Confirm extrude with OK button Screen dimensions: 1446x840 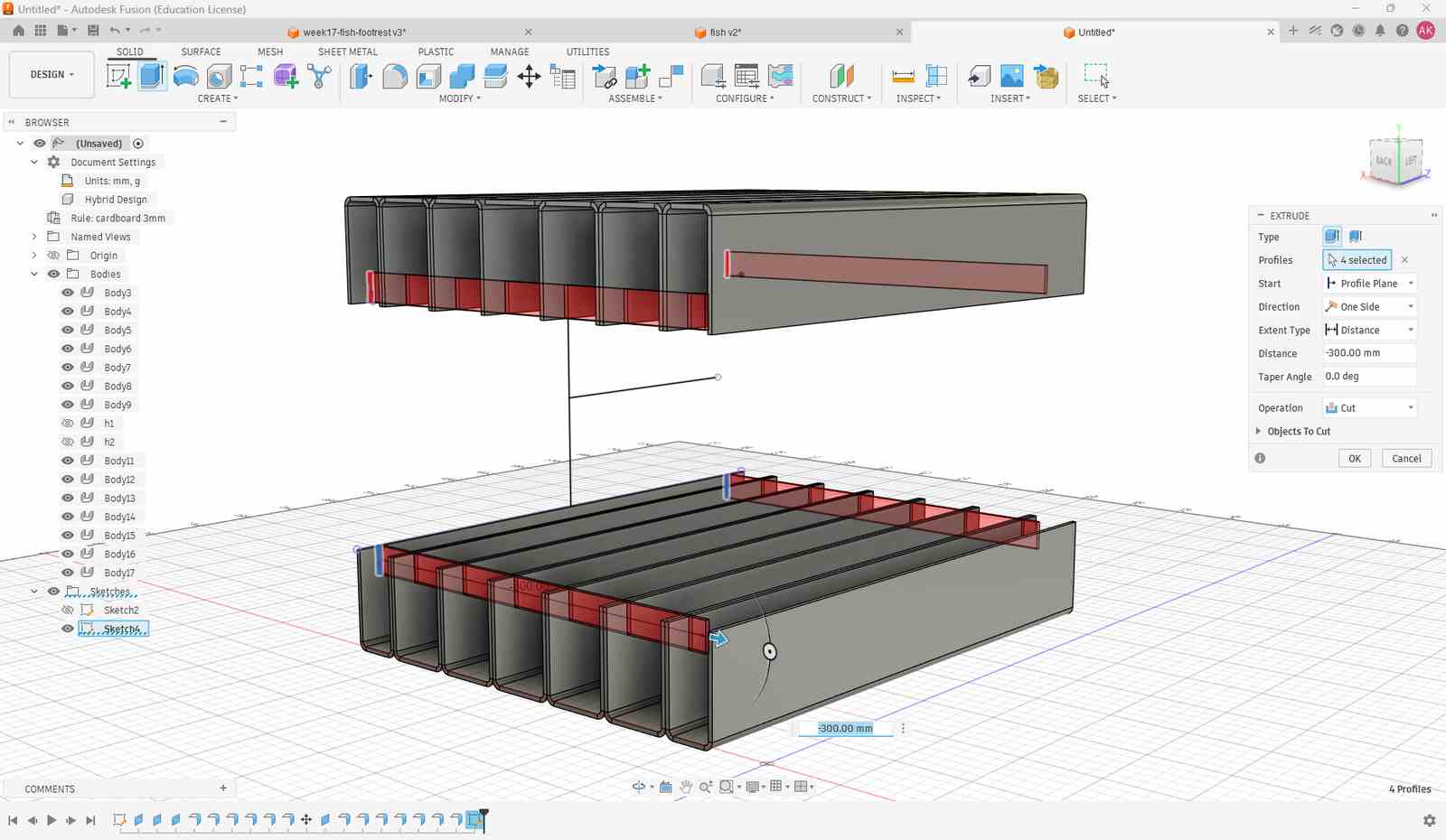(x=1355, y=459)
